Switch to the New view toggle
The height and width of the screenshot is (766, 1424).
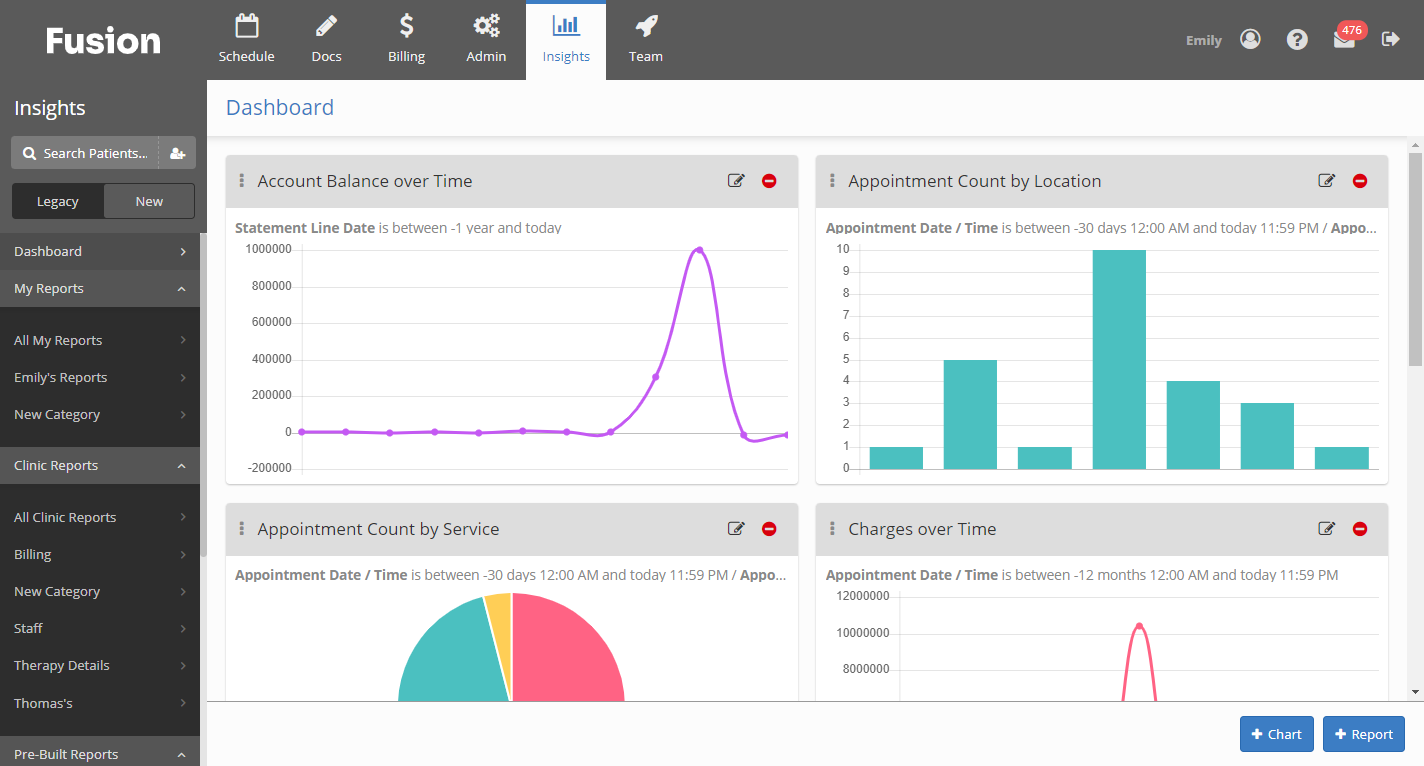pos(149,201)
